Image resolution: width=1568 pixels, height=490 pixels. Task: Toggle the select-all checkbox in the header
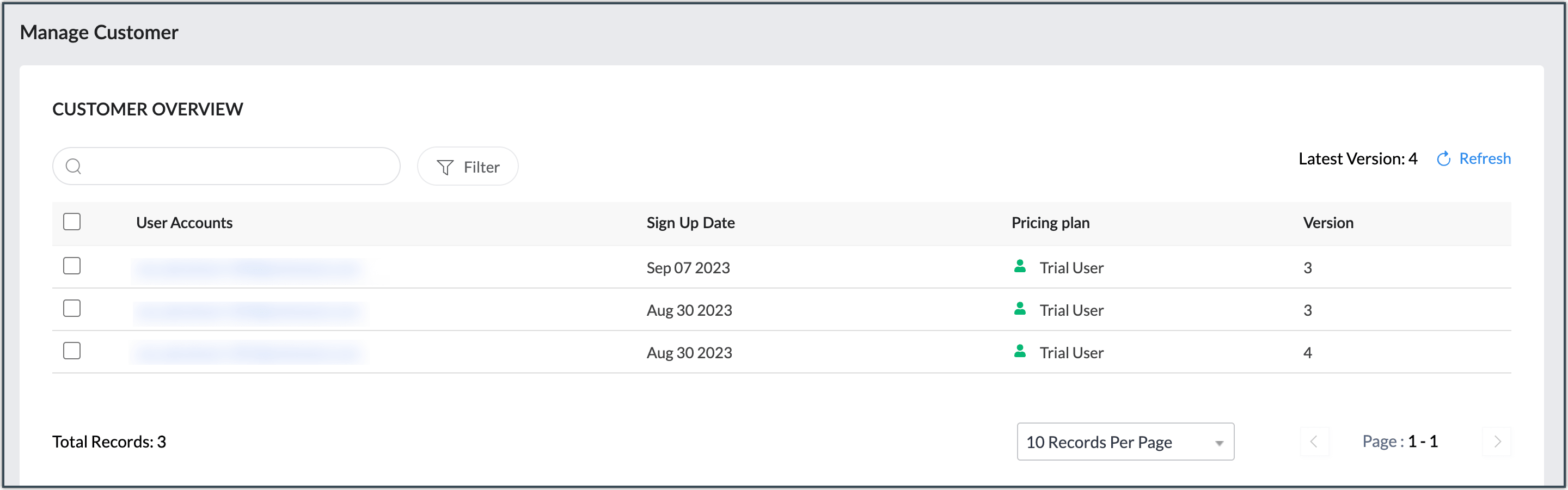click(x=72, y=222)
